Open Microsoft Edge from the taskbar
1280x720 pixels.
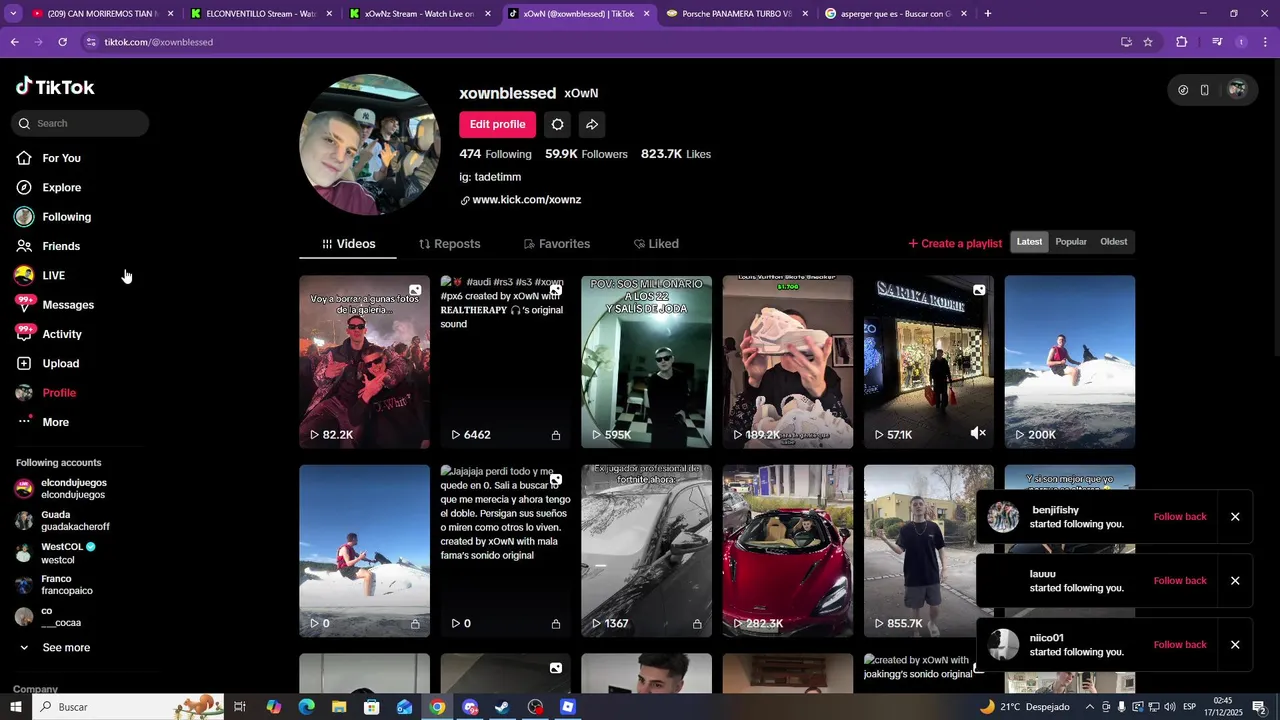tap(307, 707)
